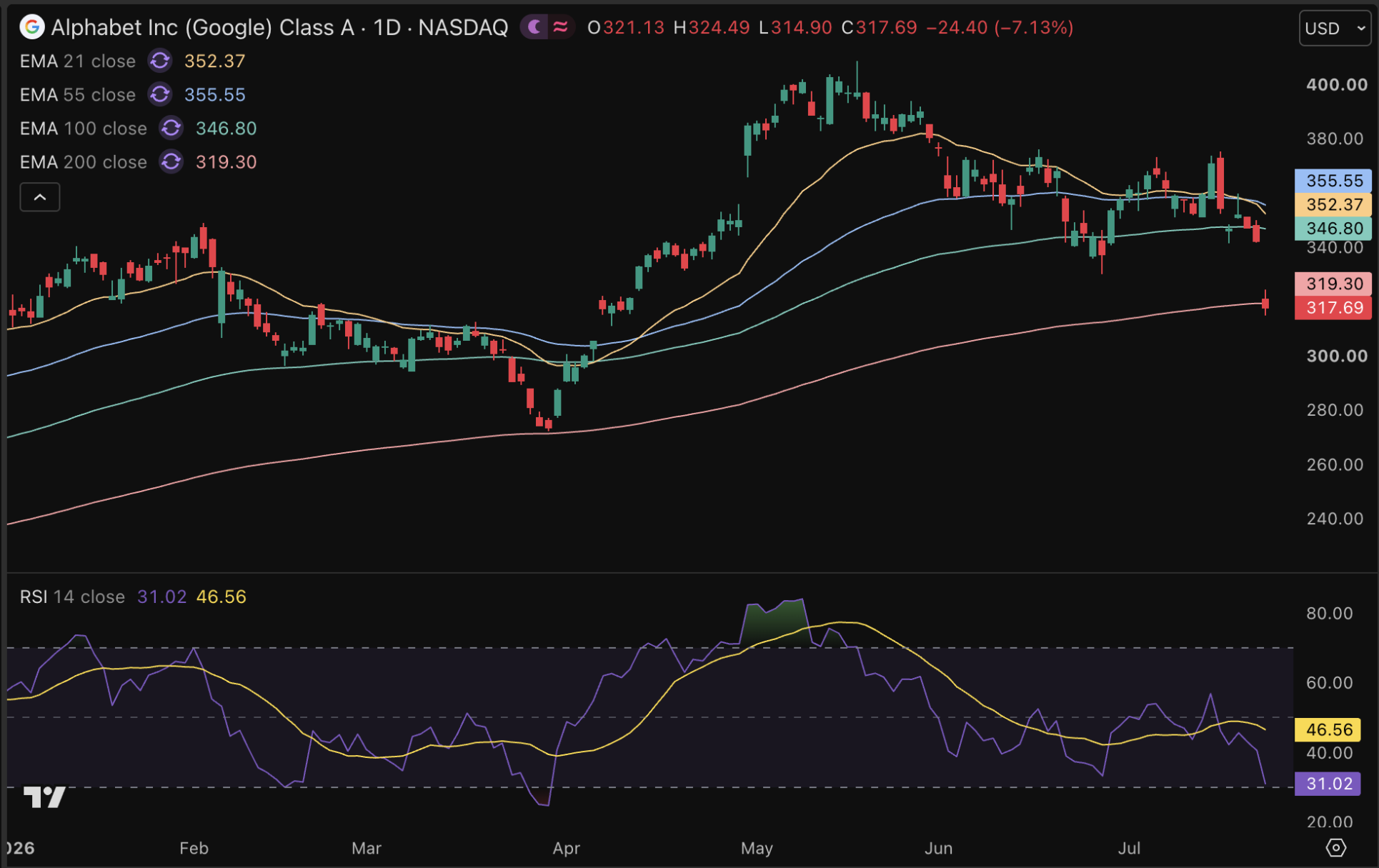The width and height of the screenshot is (1379, 868).
Task: Select the EMA 21 close legend label
Action: [x=78, y=61]
